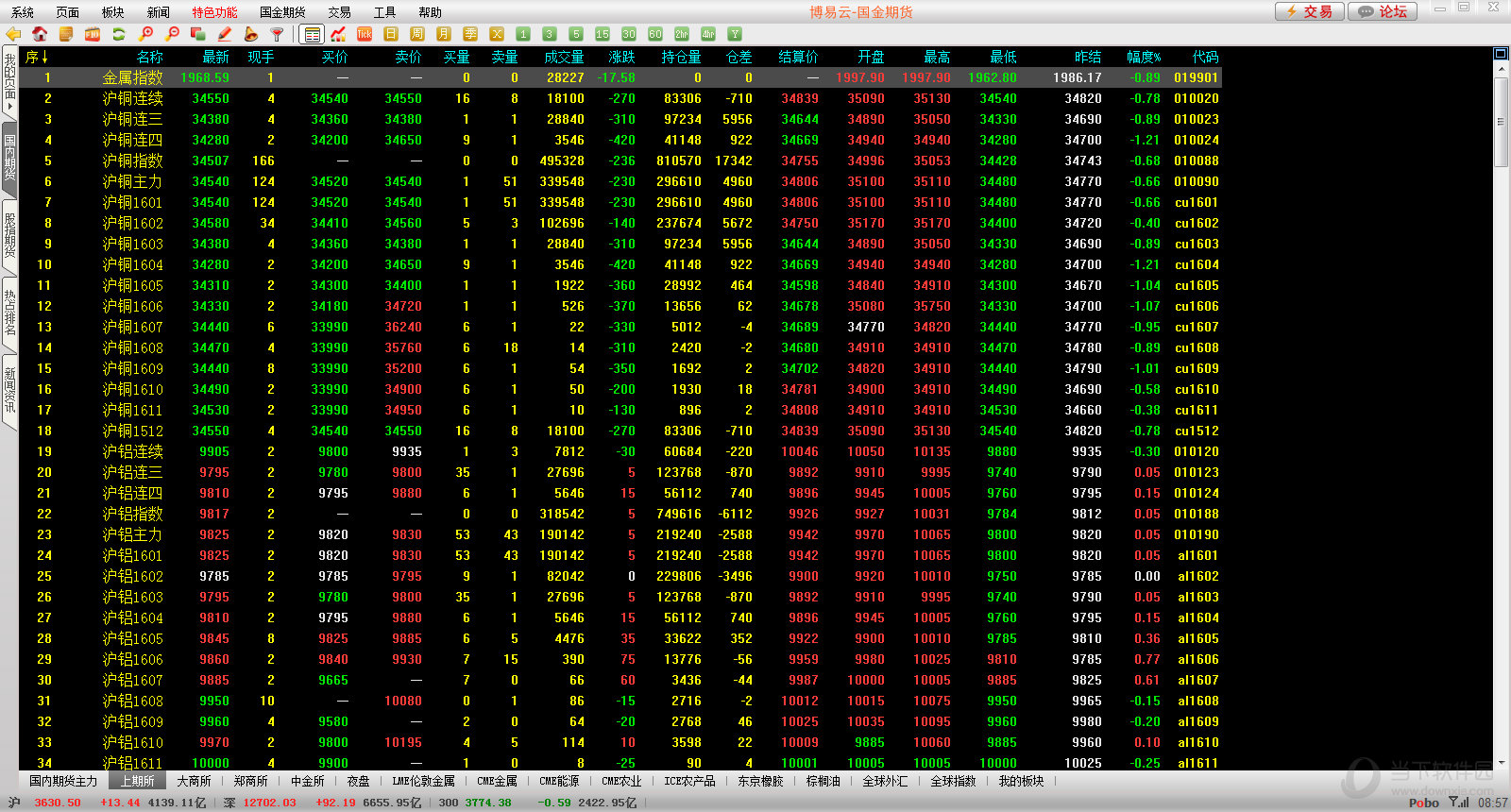The height and width of the screenshot is (812, 1511).
Task: Open the 特色功能 menu
Action: click(215, 12)
